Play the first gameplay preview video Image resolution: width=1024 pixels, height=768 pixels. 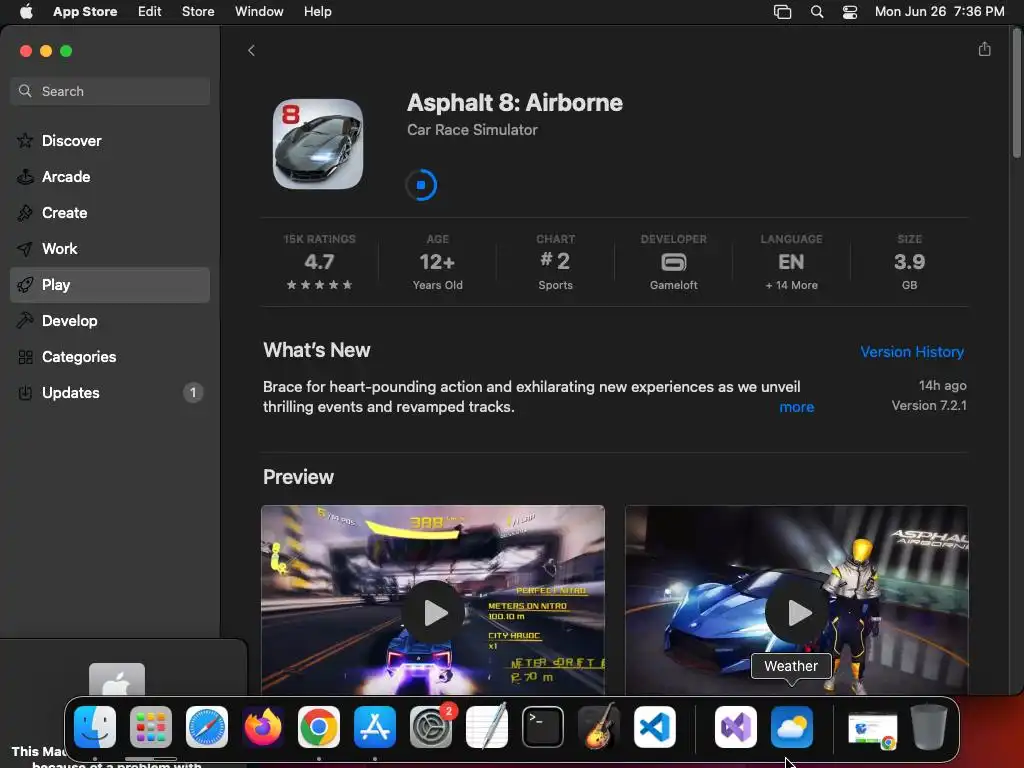click(x=433, y=613)
